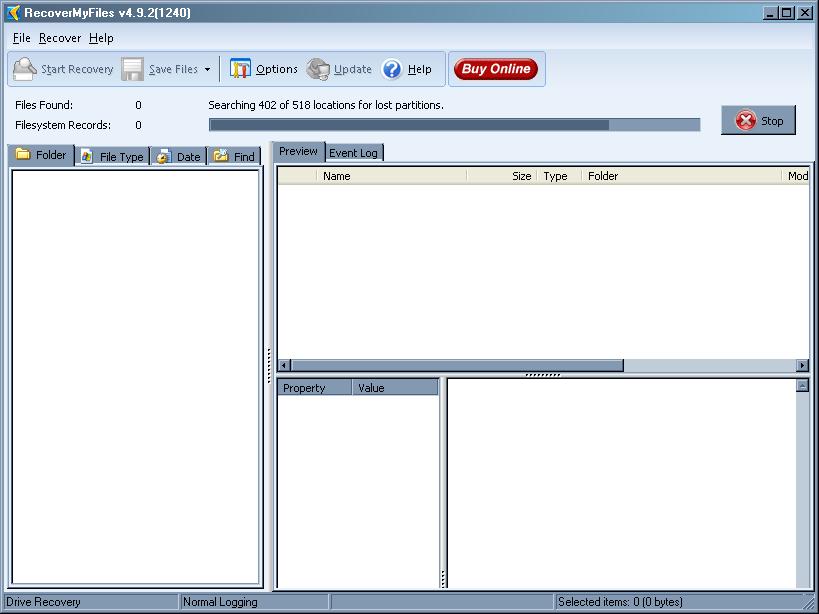Select the Find tab

point(234,156)
